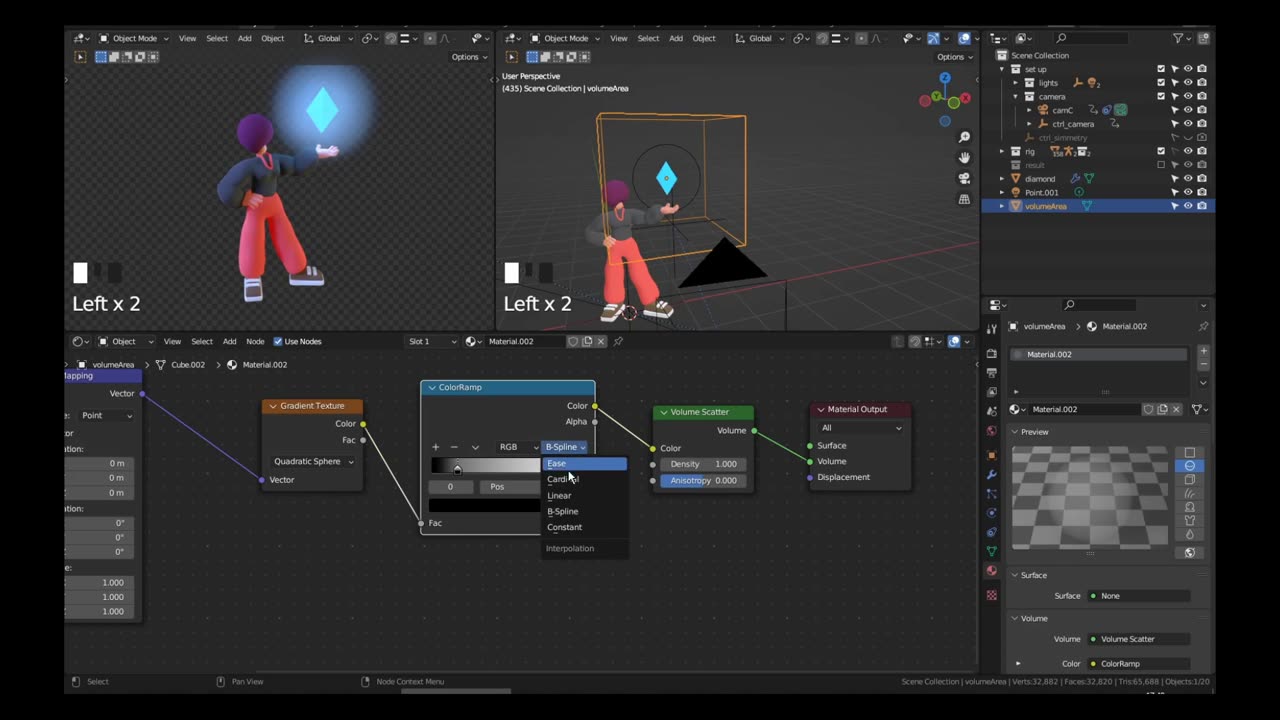Open the Modifiers wrench properties tab
This screenshot has width=1280, height=720.
click(x=991, y=474)
